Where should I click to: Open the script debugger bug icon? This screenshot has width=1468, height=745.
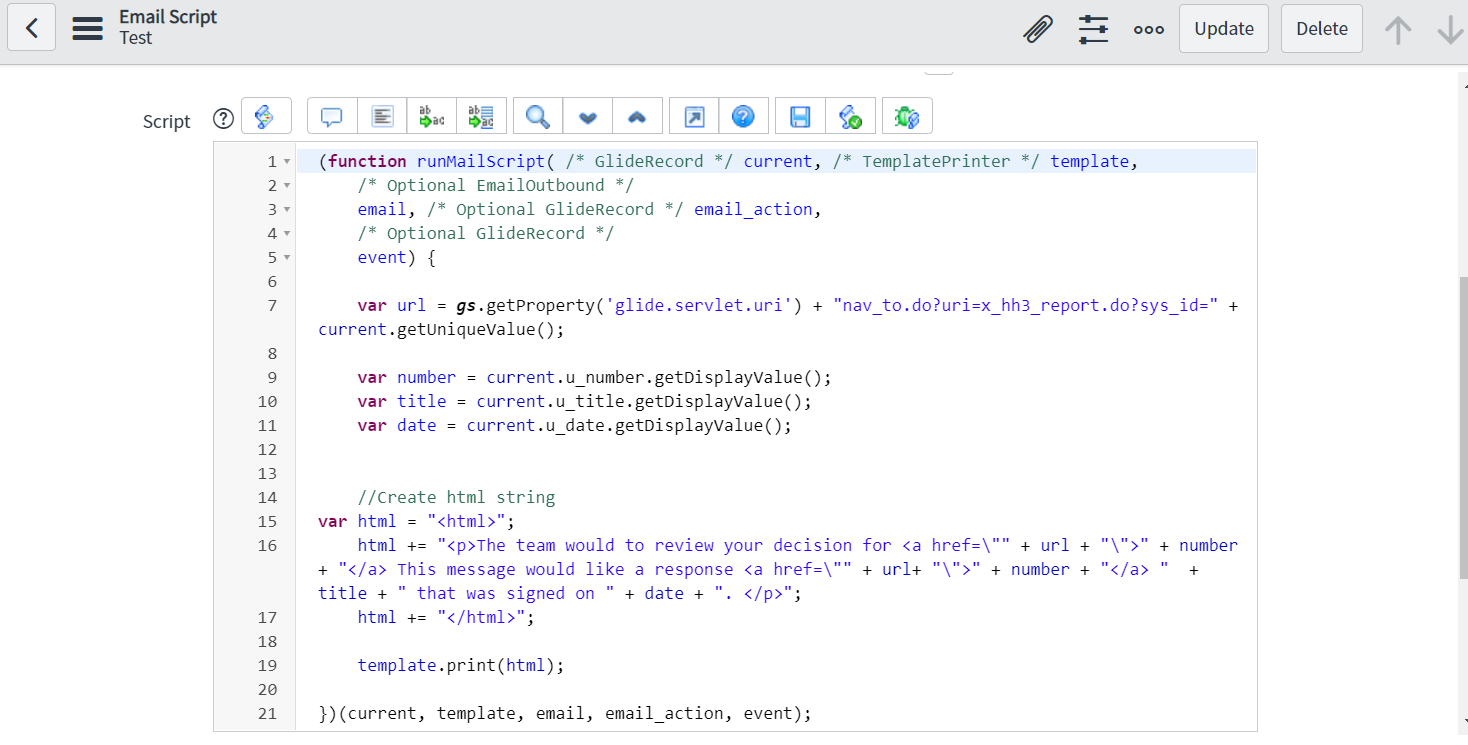[x=907, y=117]
